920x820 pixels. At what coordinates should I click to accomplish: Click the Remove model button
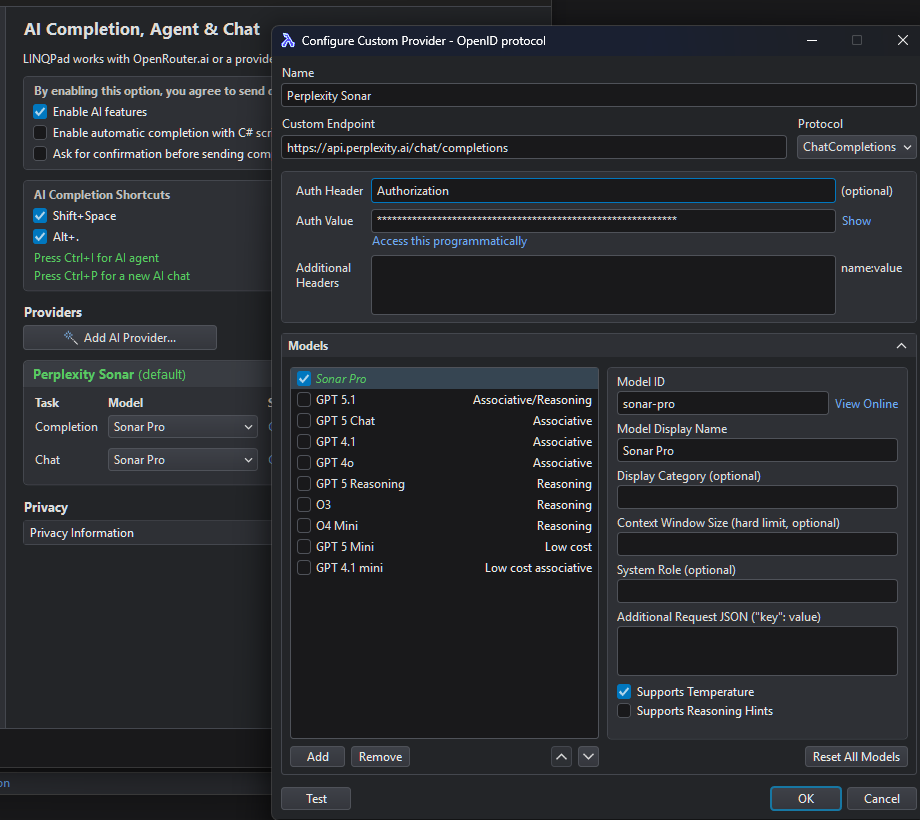(x=380, y=757)
